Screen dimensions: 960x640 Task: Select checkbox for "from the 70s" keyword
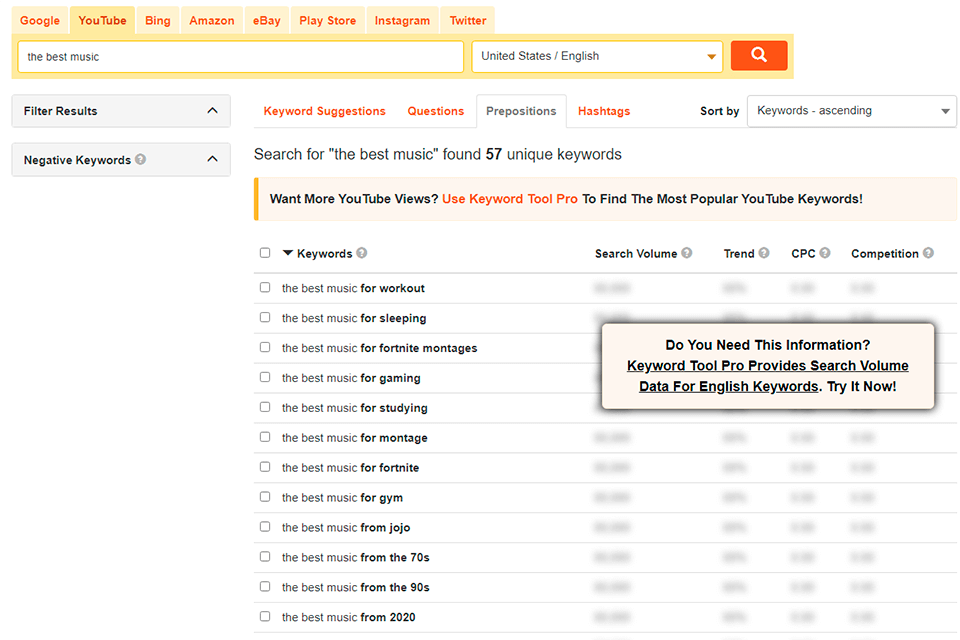(x=265, y=557)
